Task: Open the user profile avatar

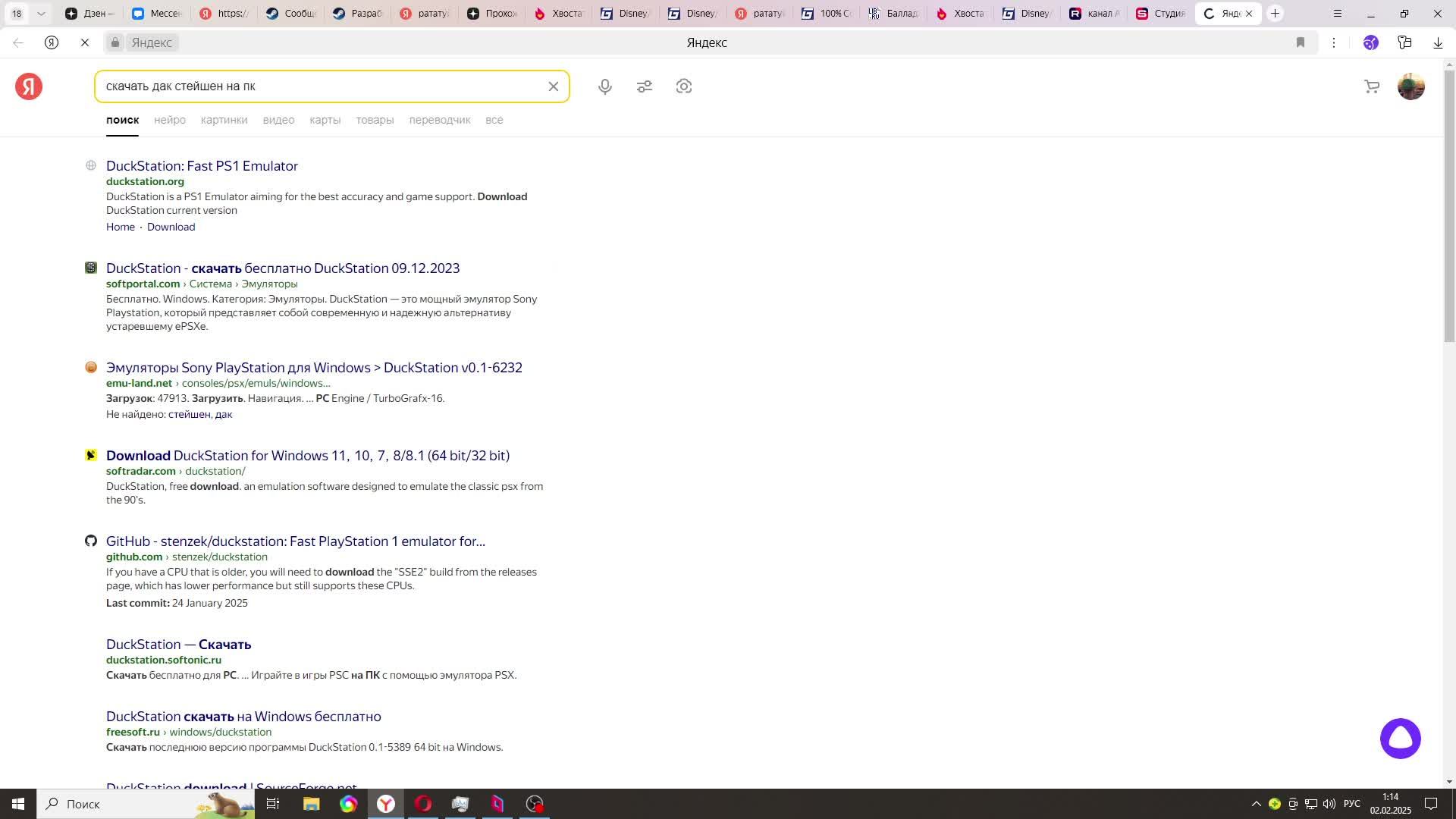Action: coord(1410,86)
